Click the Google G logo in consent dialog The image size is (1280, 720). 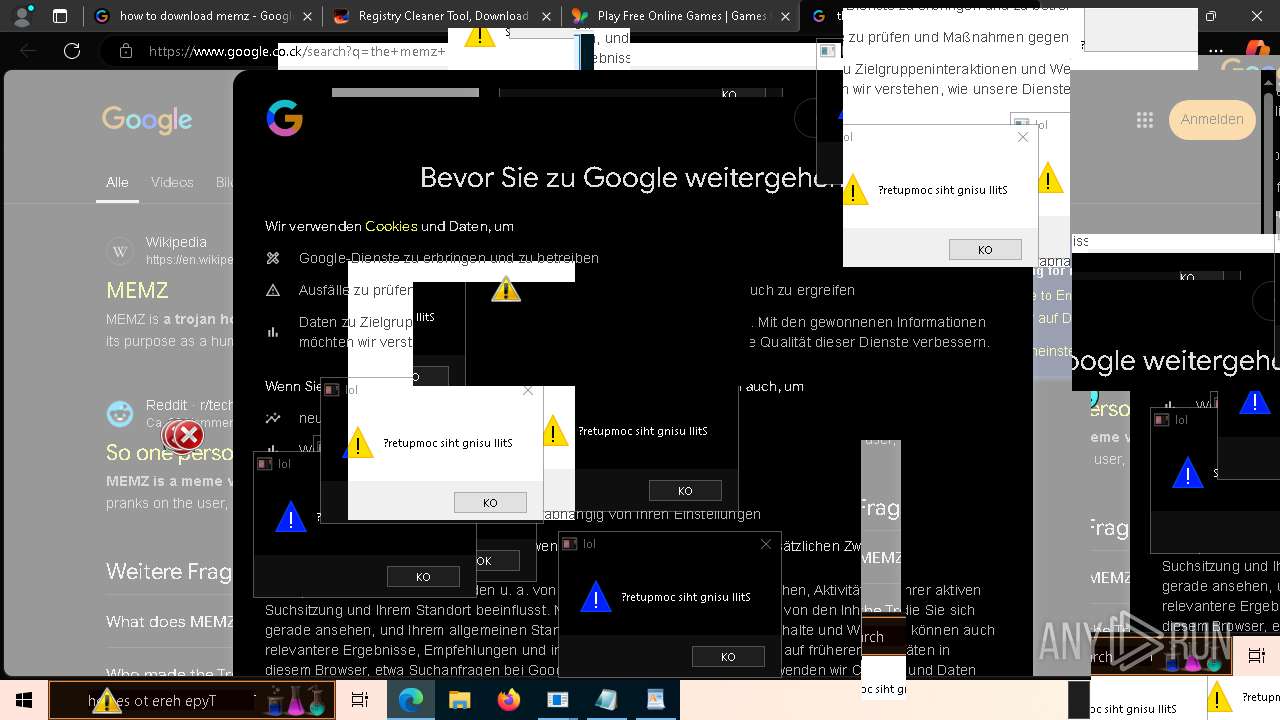click(285, 118)
